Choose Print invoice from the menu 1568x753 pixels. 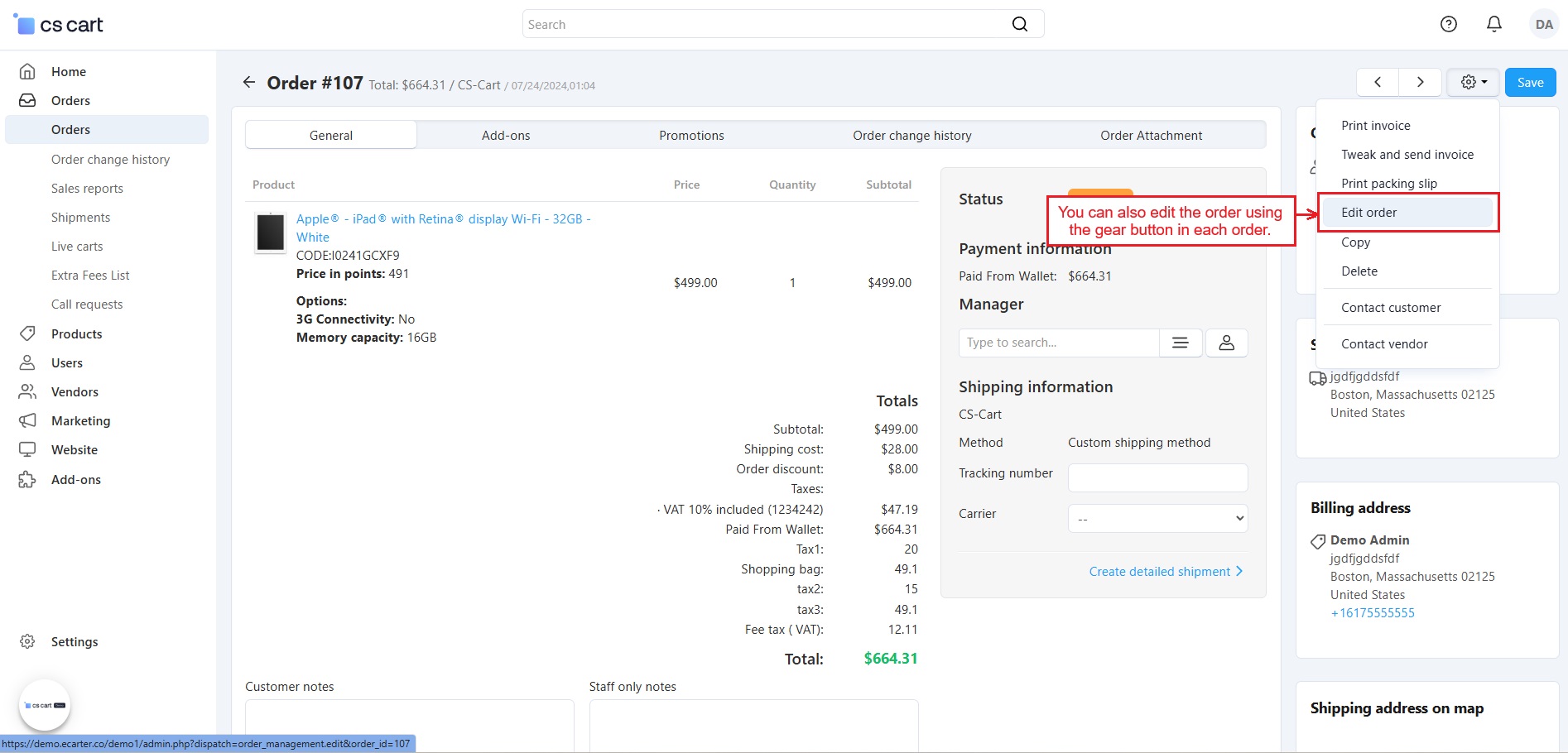tap(1375, 126)
